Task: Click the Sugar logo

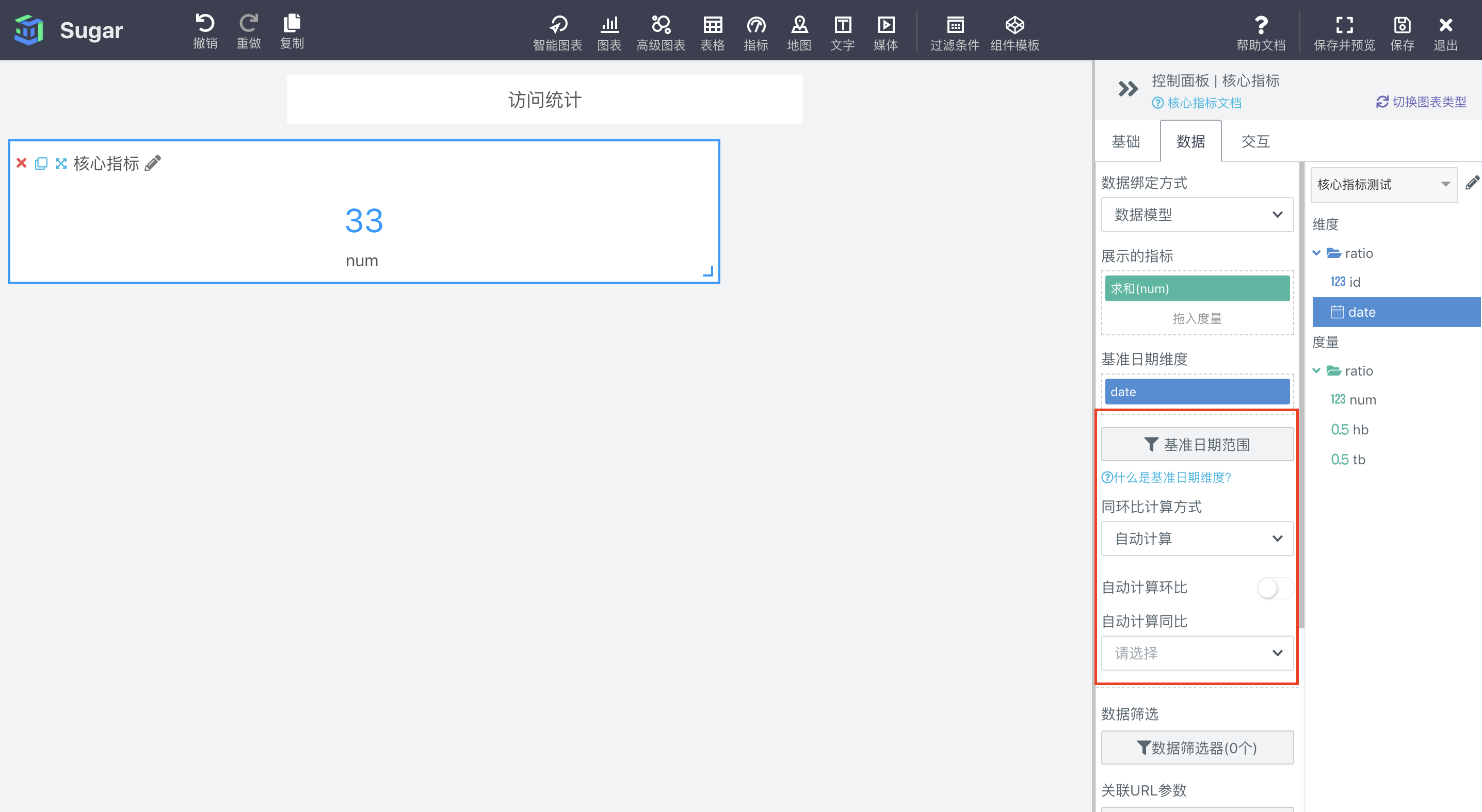Action: [29, 30]
